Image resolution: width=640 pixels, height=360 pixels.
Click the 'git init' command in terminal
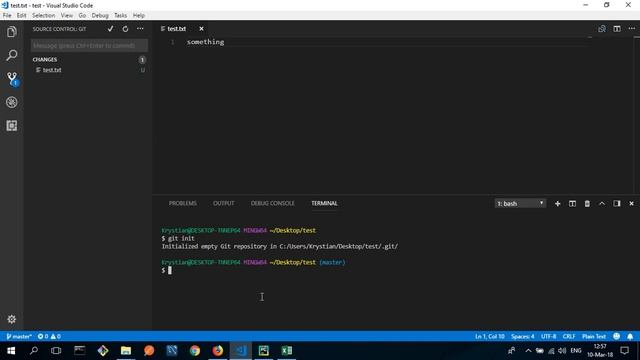click(x=181, y=238)
